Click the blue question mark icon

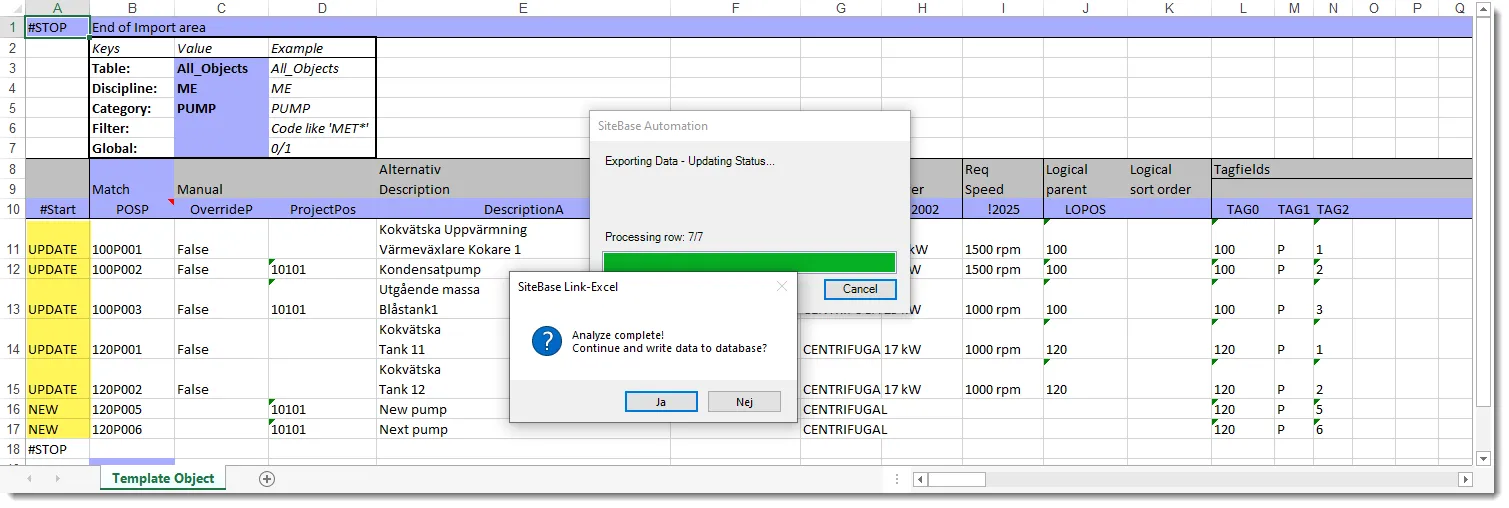(x=547, y=341)
